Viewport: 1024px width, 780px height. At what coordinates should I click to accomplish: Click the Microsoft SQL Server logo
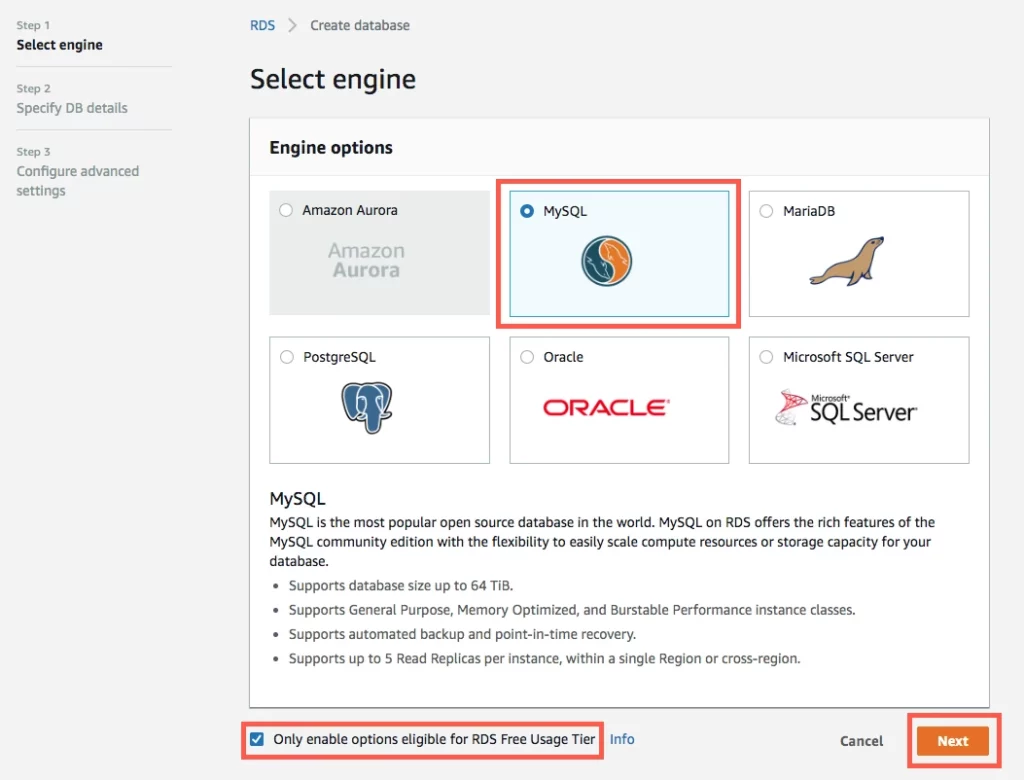tap(846, 408)
